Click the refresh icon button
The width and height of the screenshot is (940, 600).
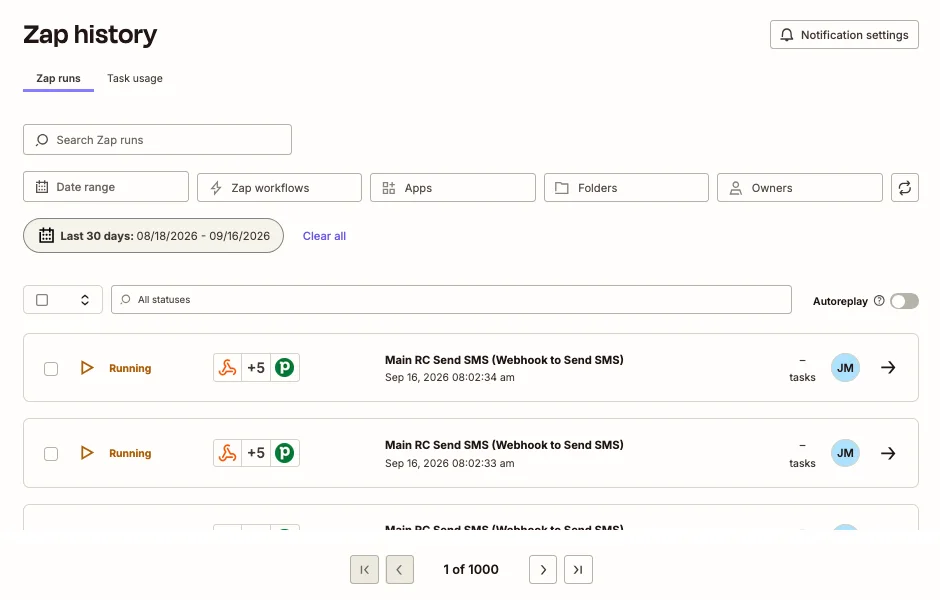pyautogui.click(x=905, y=188)
